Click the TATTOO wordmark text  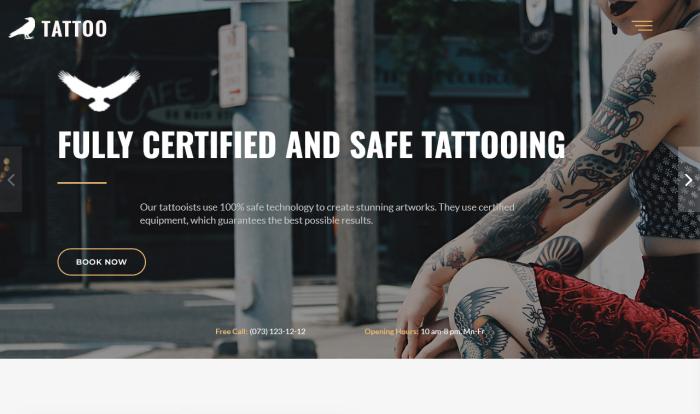coord(75,29)
